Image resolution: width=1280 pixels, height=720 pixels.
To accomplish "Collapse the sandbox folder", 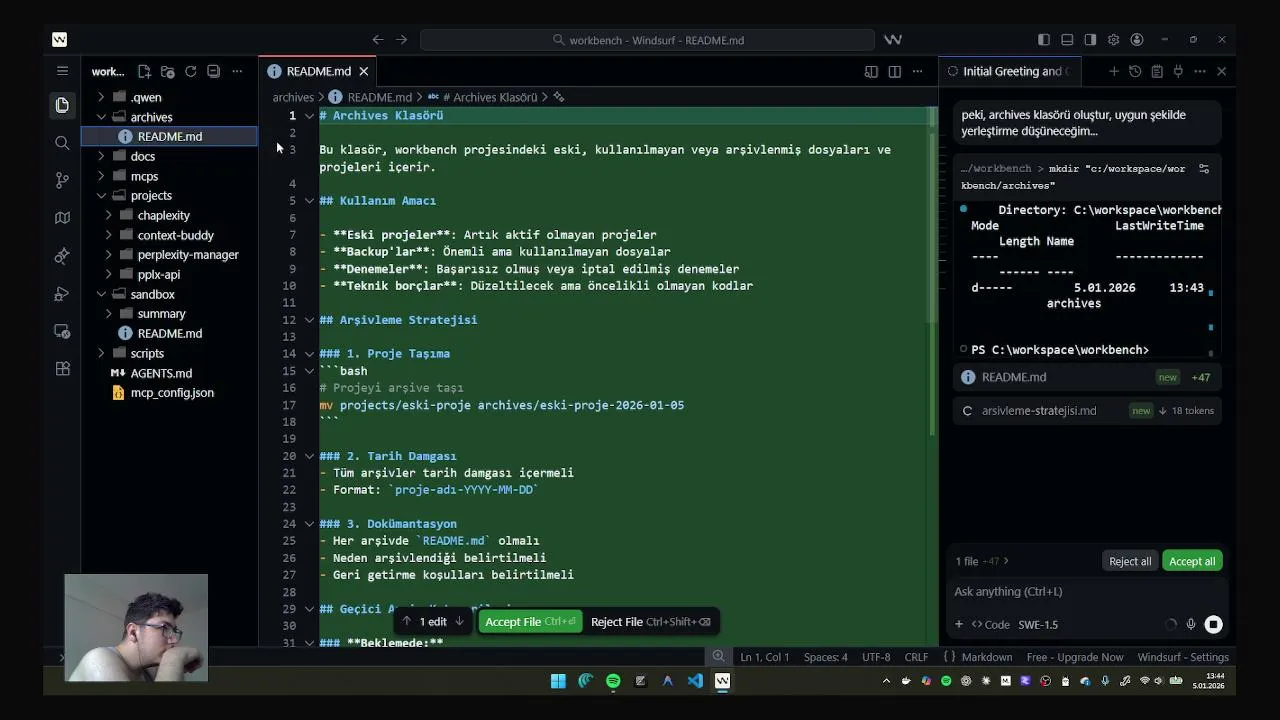I will point(101,294).
